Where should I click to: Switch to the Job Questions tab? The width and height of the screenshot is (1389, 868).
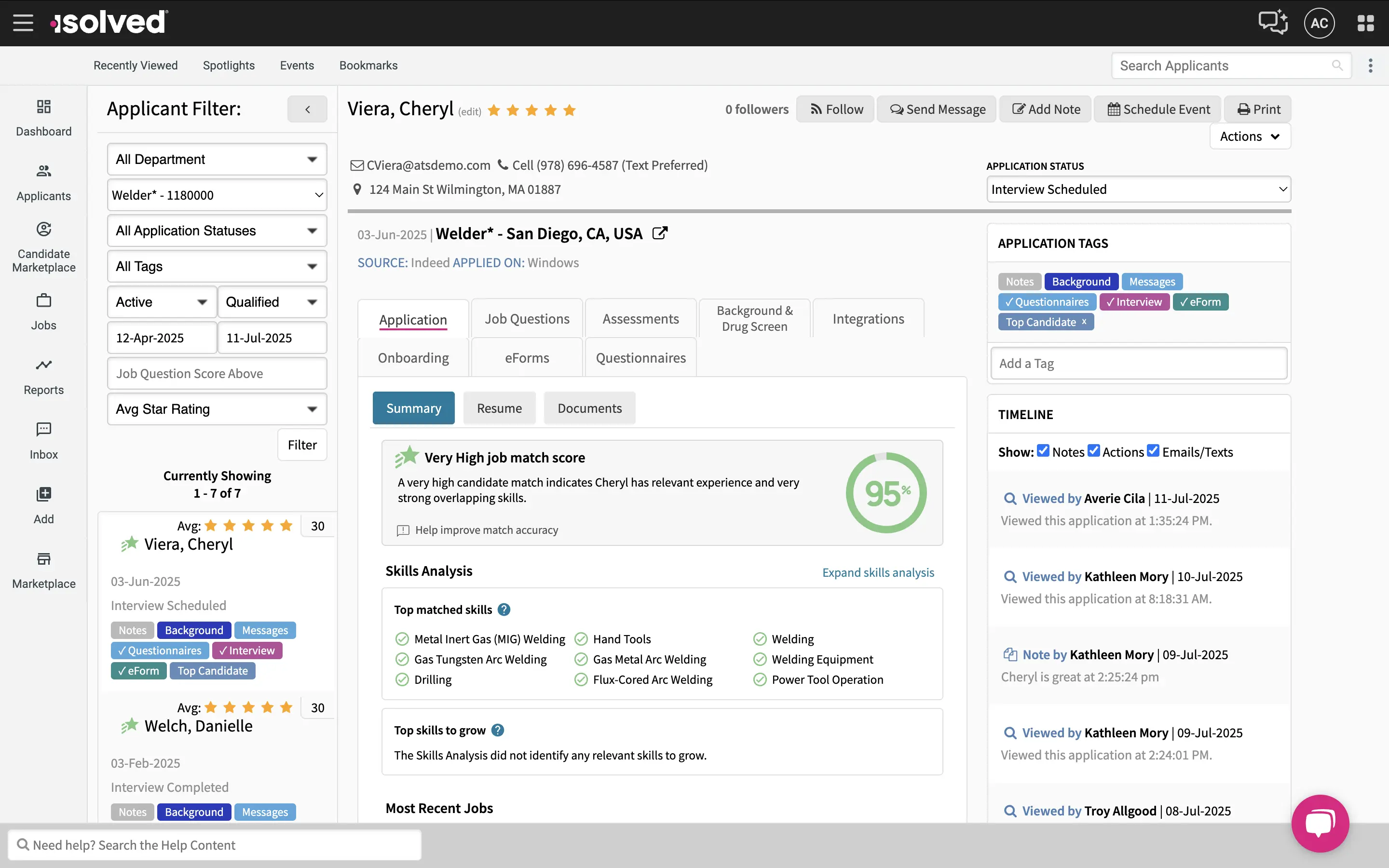(x=526, y=319)
